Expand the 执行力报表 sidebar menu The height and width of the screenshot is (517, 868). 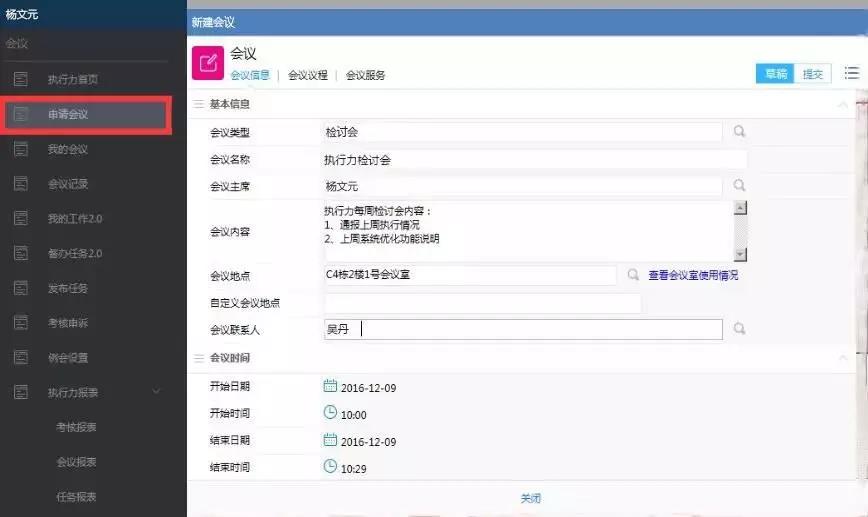156,392
